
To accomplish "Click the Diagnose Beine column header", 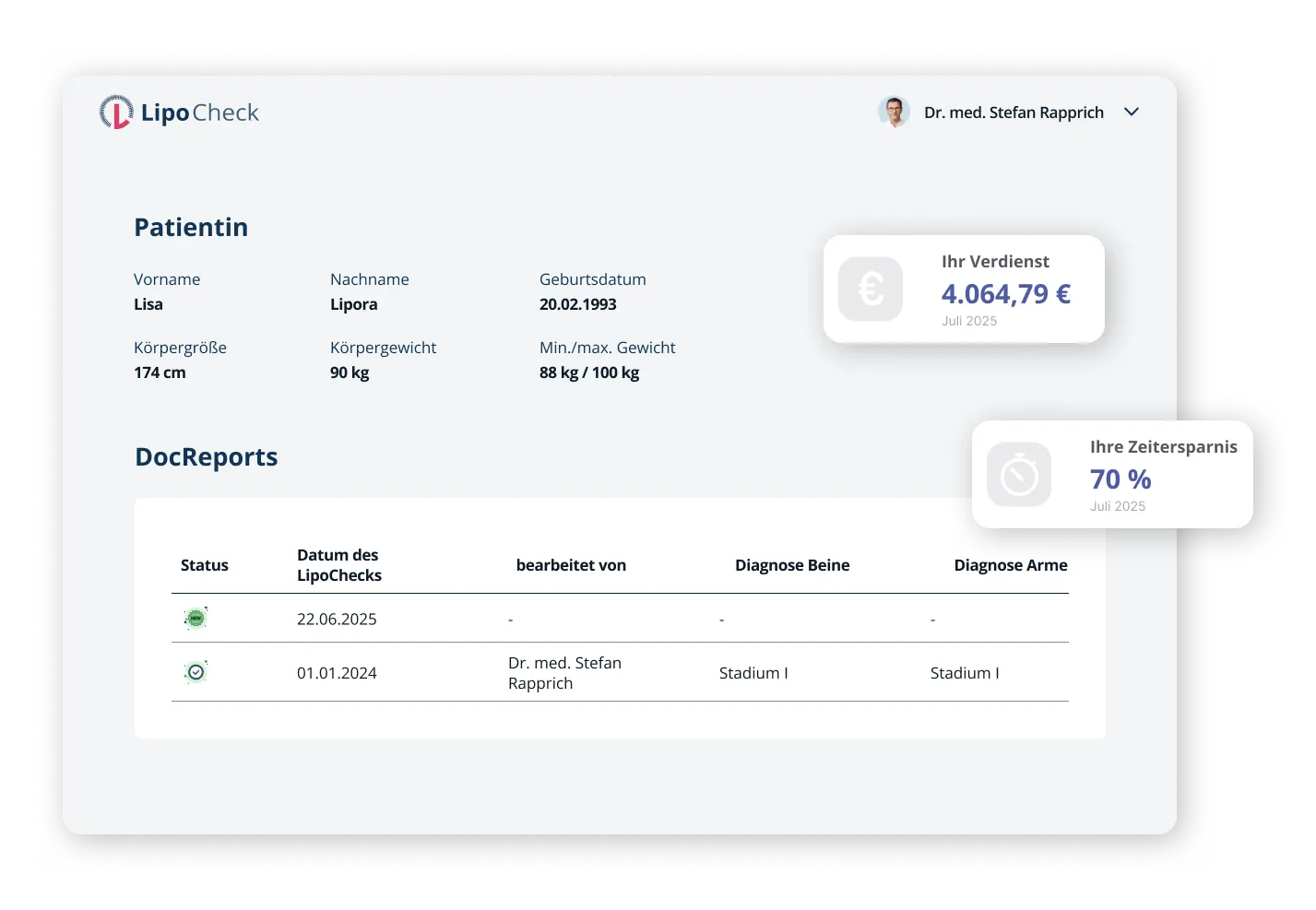I will click(x=792, y=564).
